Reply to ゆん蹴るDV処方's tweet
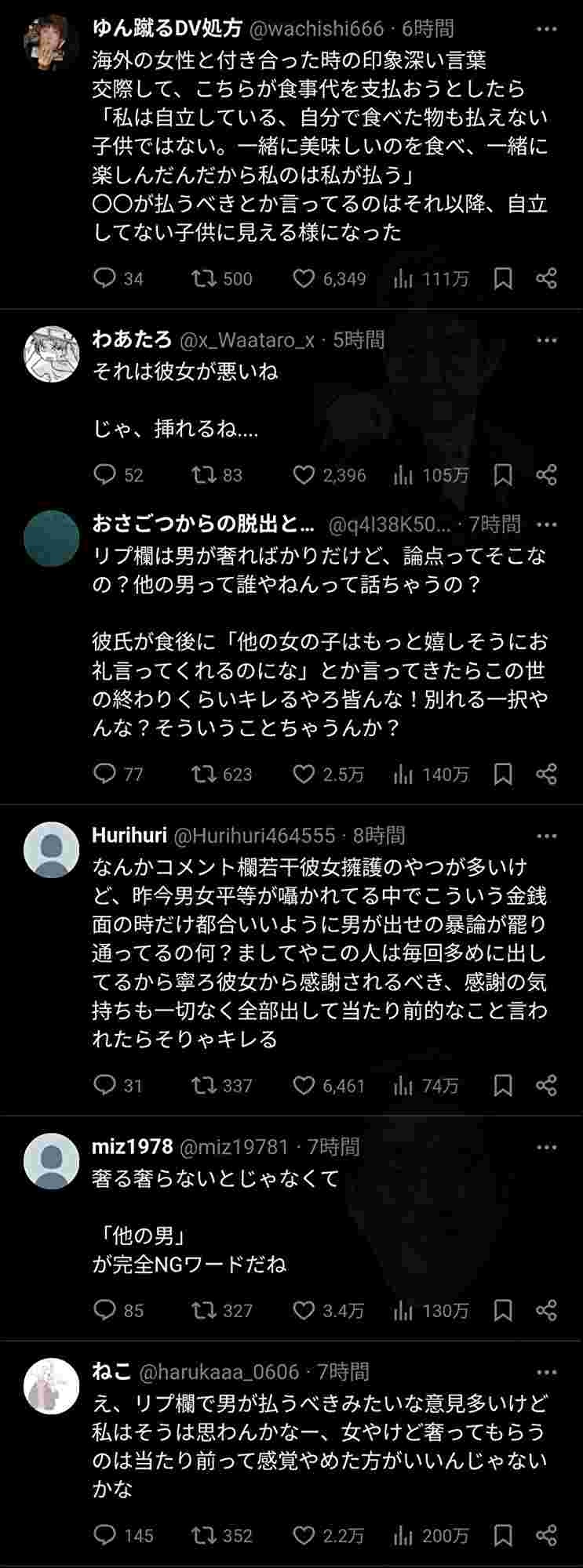 click(104, 278)
